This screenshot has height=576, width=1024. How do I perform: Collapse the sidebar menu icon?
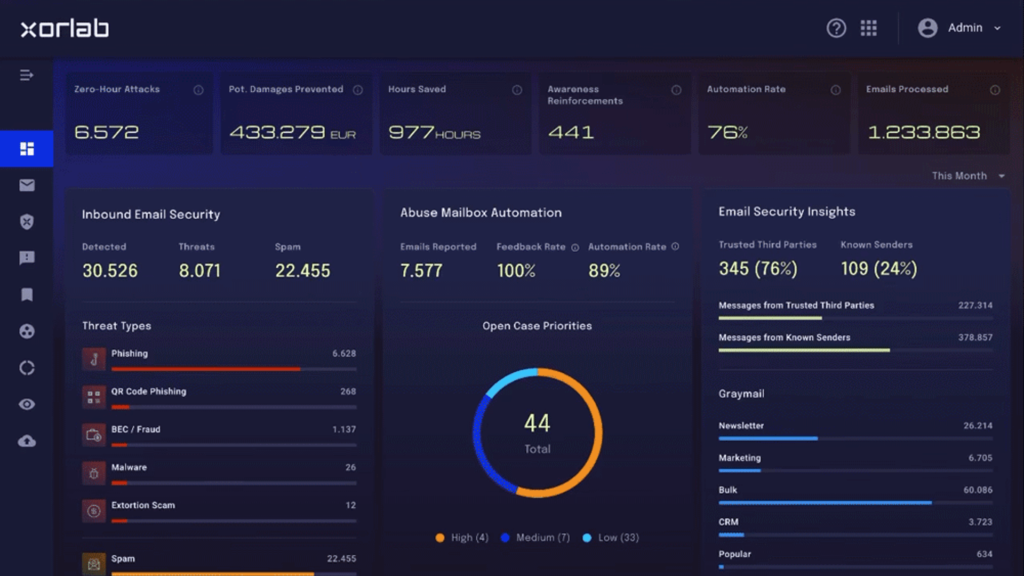click(26, 75)
